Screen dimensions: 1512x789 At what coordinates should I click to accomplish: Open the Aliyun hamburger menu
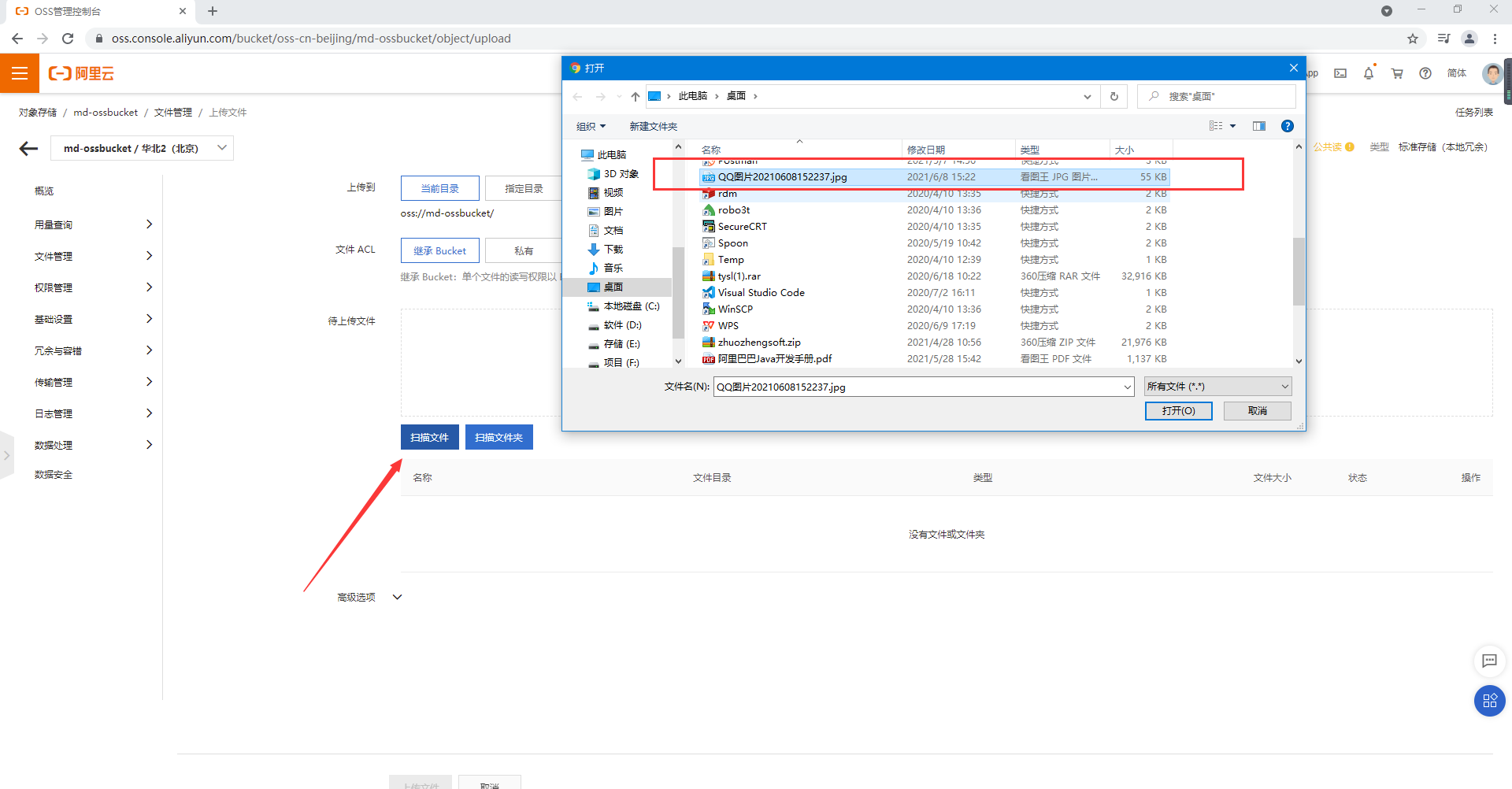(20, 73)
